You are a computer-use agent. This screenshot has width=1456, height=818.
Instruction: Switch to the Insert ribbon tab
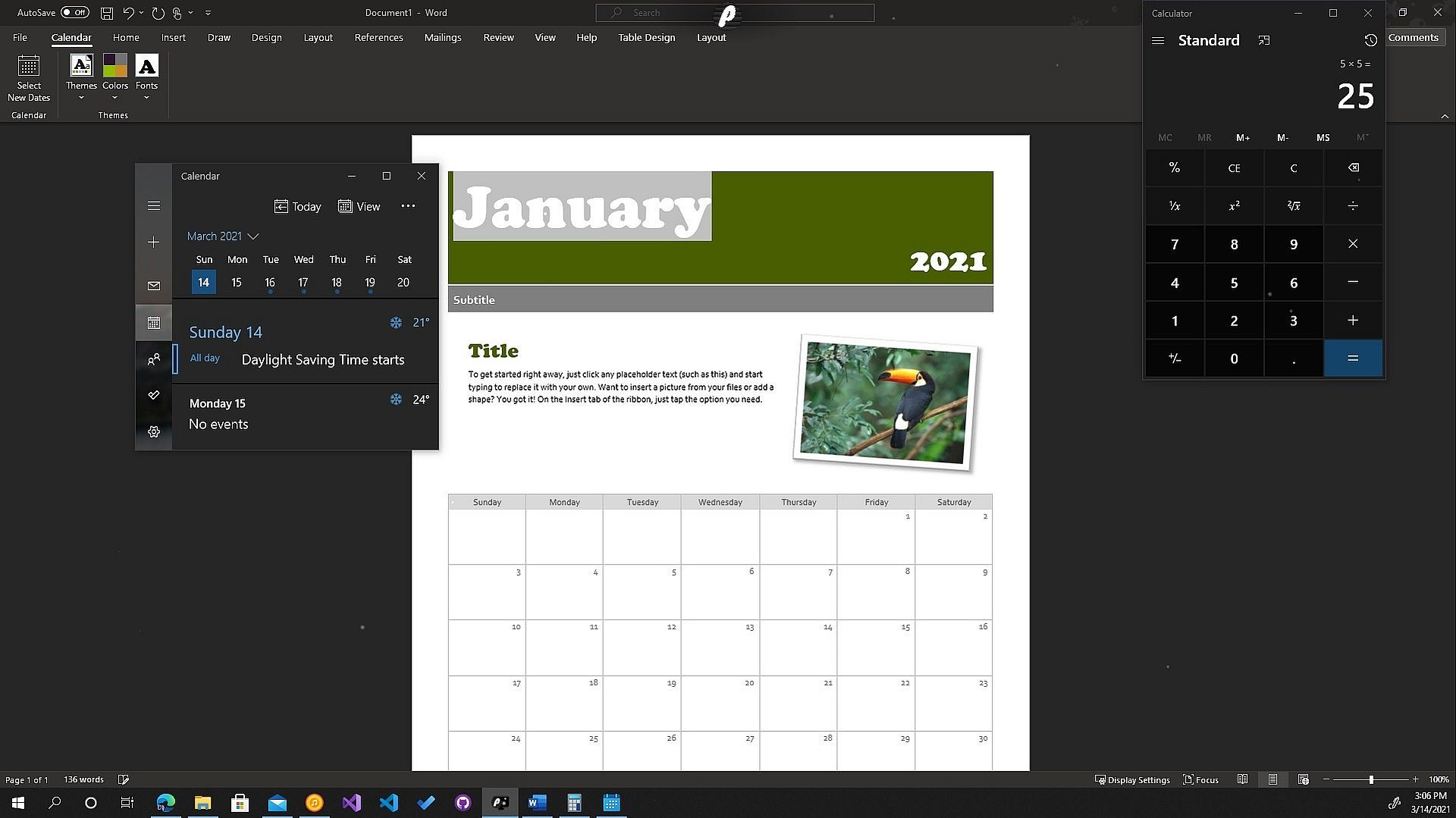coord(173,37)
